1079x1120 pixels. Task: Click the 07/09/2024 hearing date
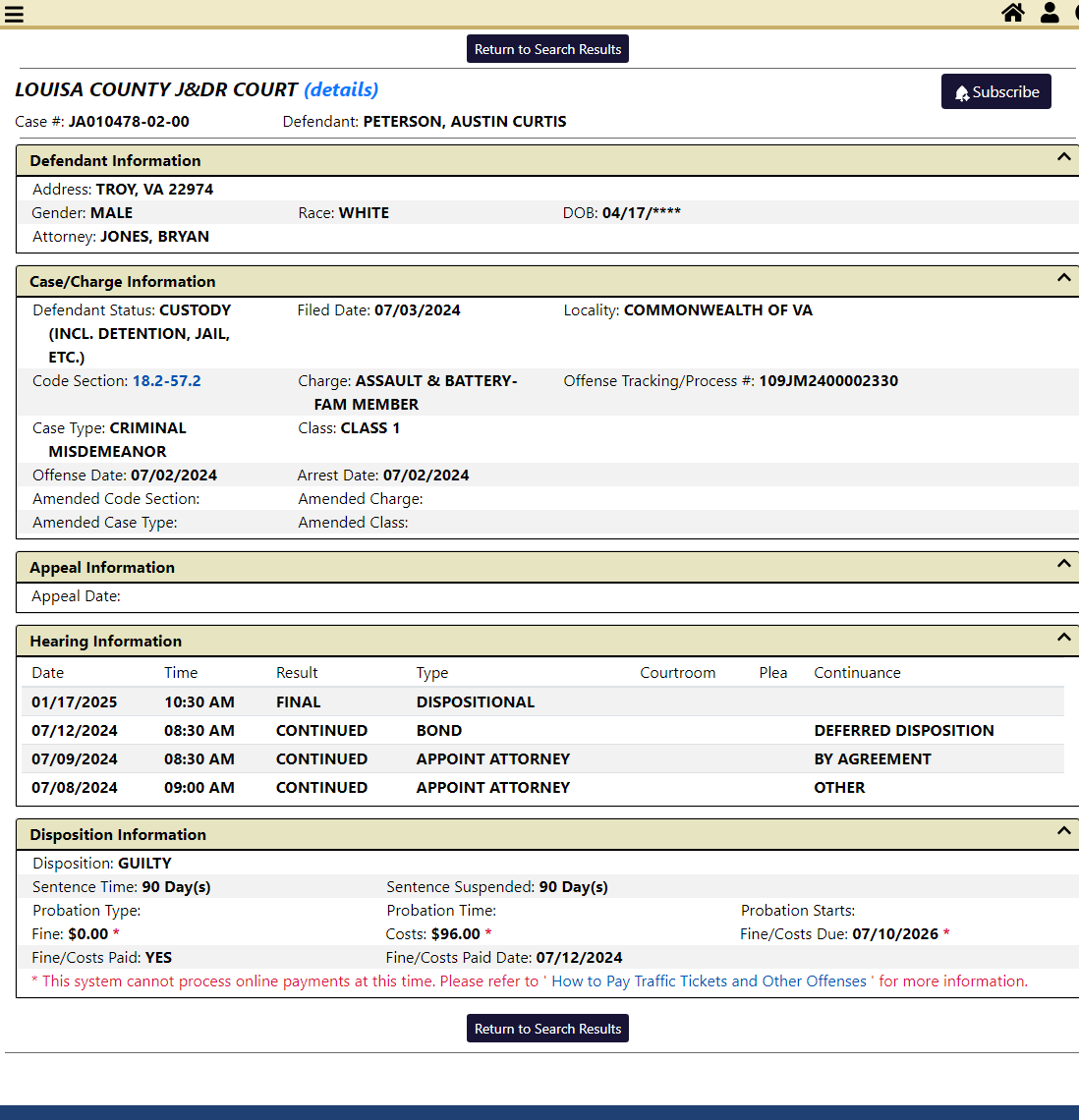[75, 759]
